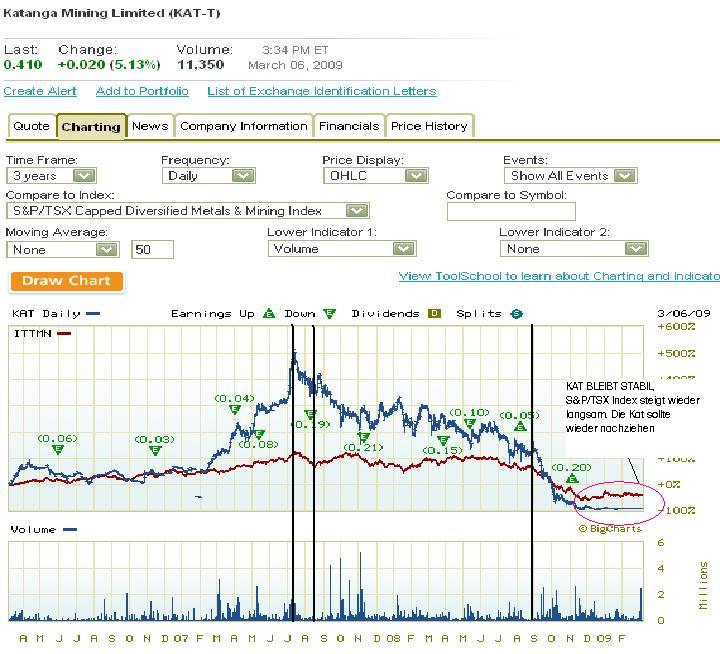The image size is (720, 654).
Task: Click the Katanga Mining Limited (KAT-T) heading
Action: point(112,13)
